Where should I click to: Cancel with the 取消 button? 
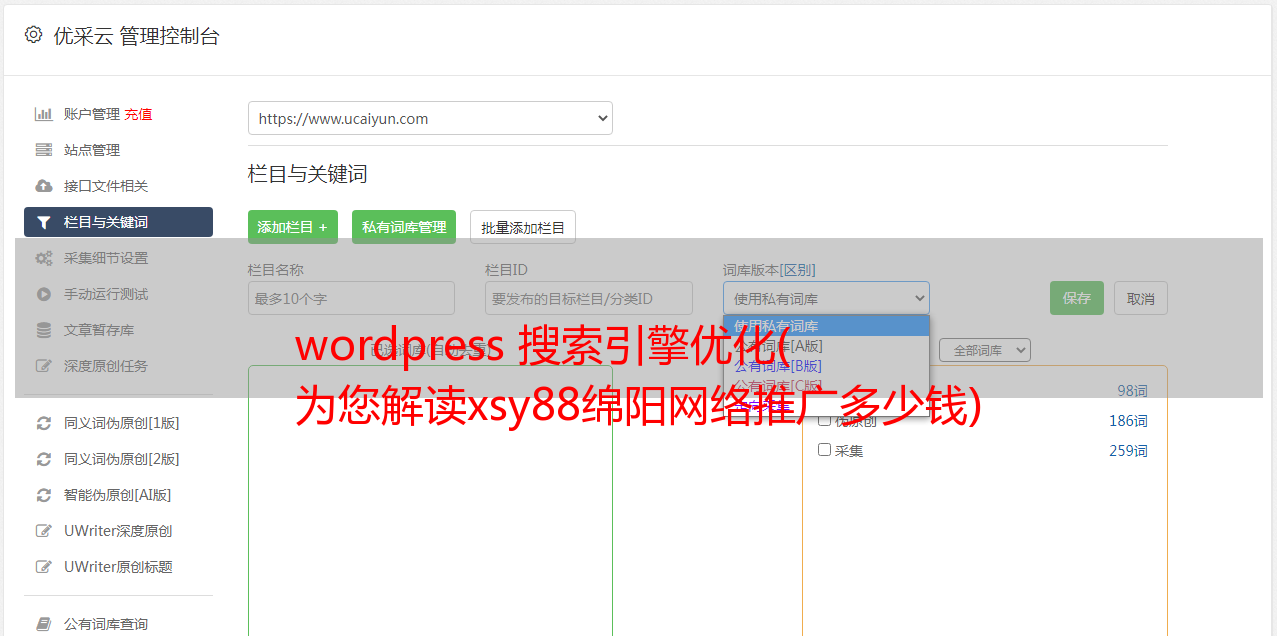1141,298
